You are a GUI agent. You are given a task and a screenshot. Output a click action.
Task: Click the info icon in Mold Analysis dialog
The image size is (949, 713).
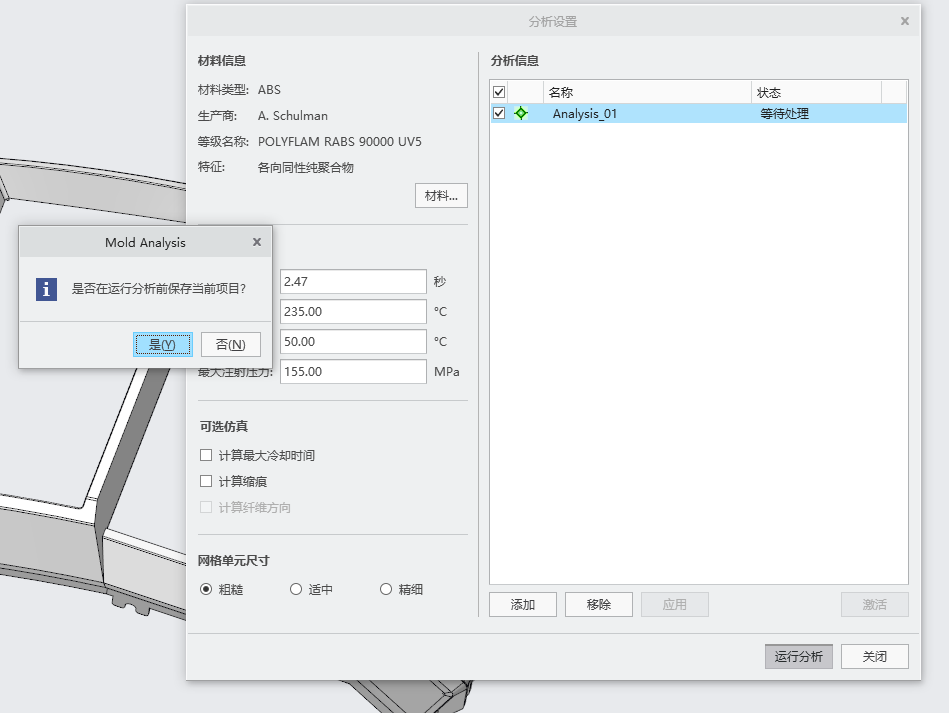click(x=47, y=289)
